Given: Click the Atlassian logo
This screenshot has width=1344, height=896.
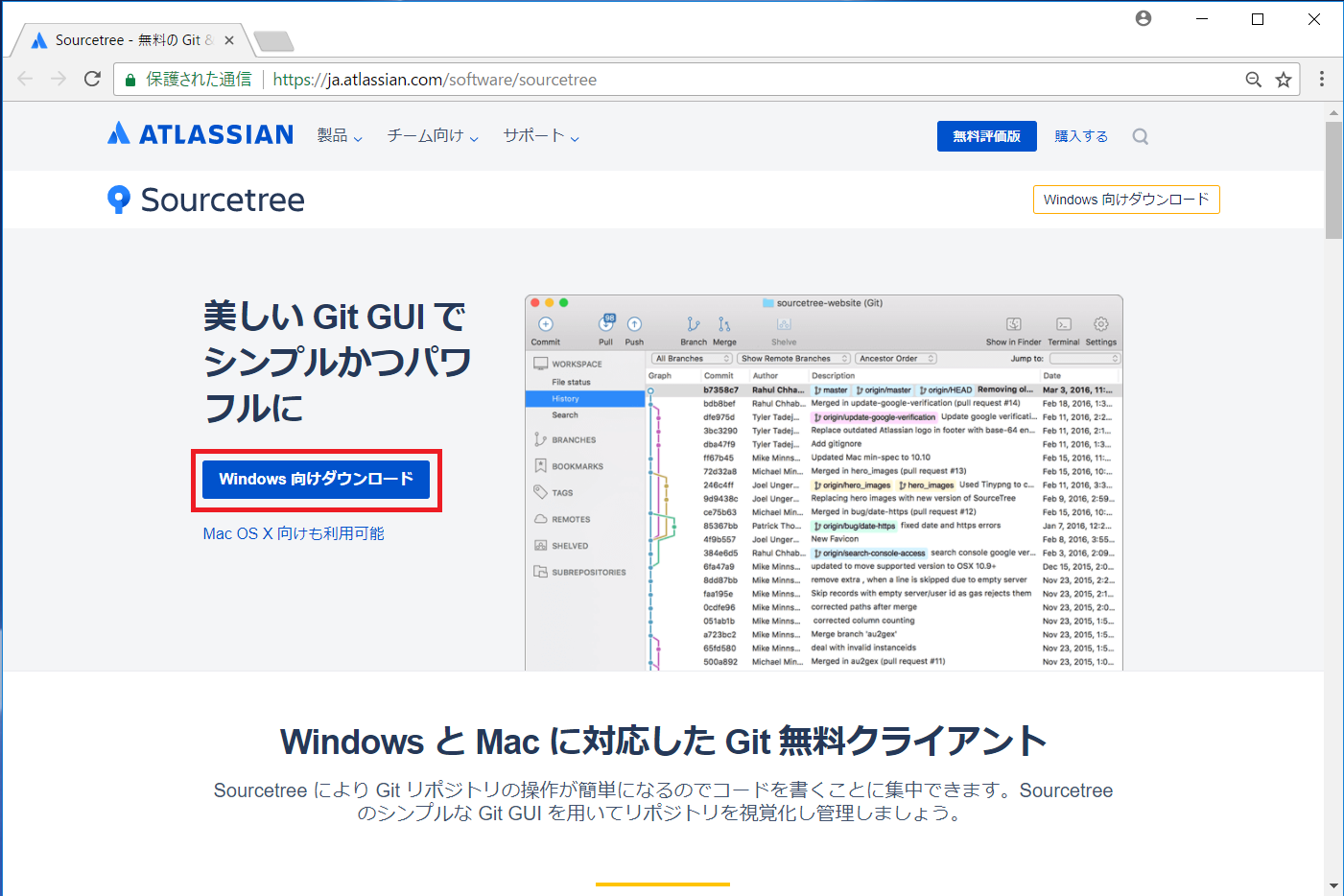Looking at the screenshot, I should click(x=200, y=134).
